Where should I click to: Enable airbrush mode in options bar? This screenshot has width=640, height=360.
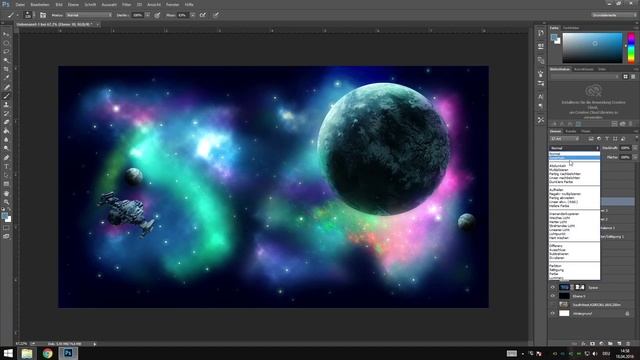coord(203,15)
